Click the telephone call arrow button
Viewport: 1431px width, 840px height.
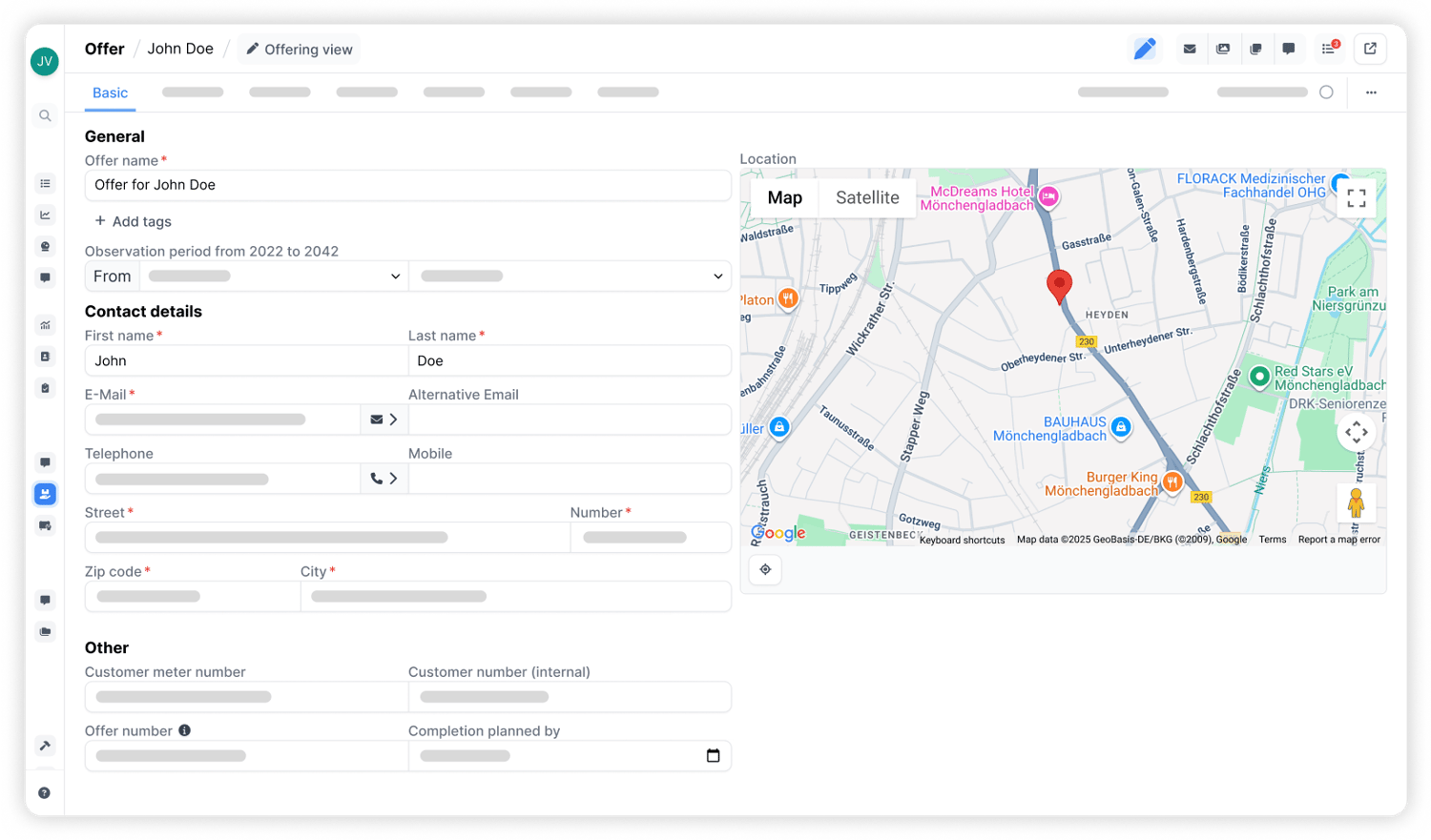coord(384,479)
